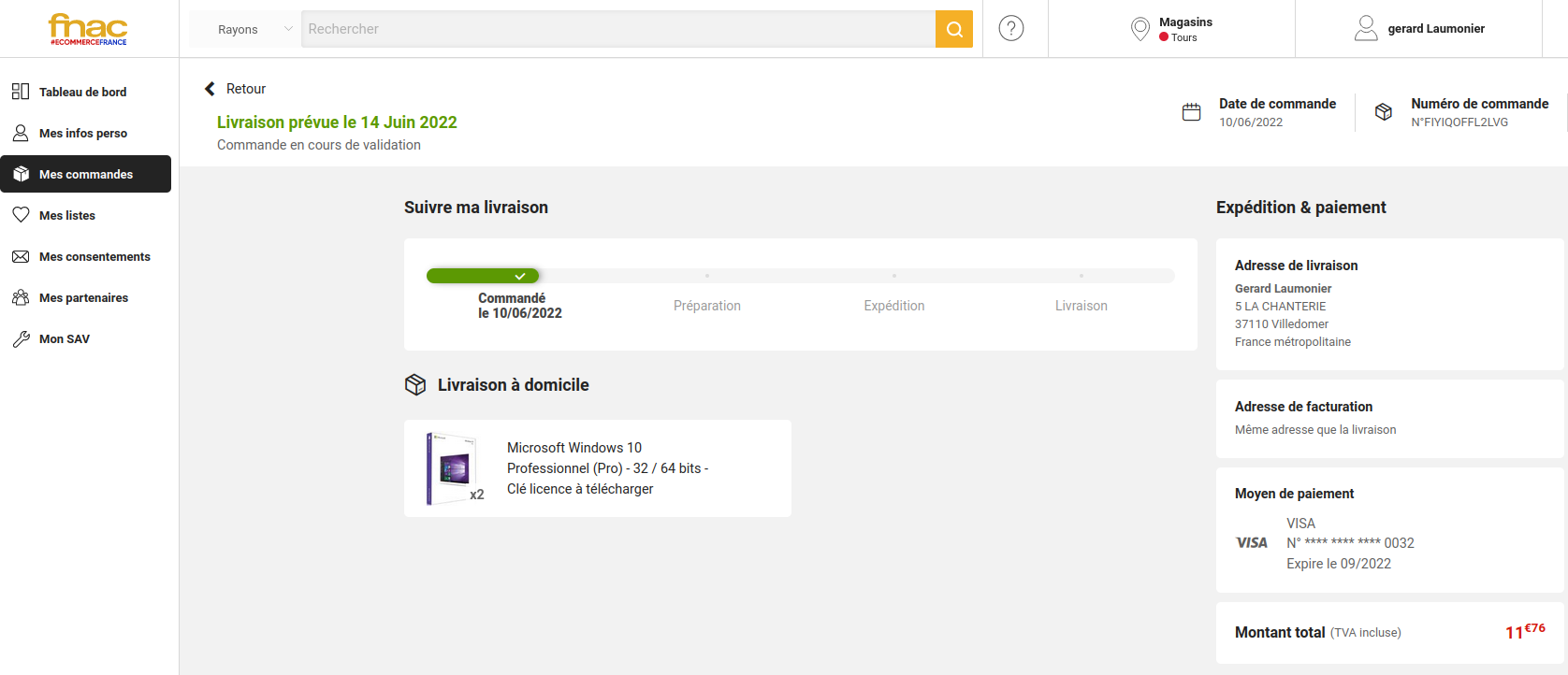Viewport: 1568px width, 675px height.
Task: Click the heart icon for Mes listes
Action: tap(21, 215)
